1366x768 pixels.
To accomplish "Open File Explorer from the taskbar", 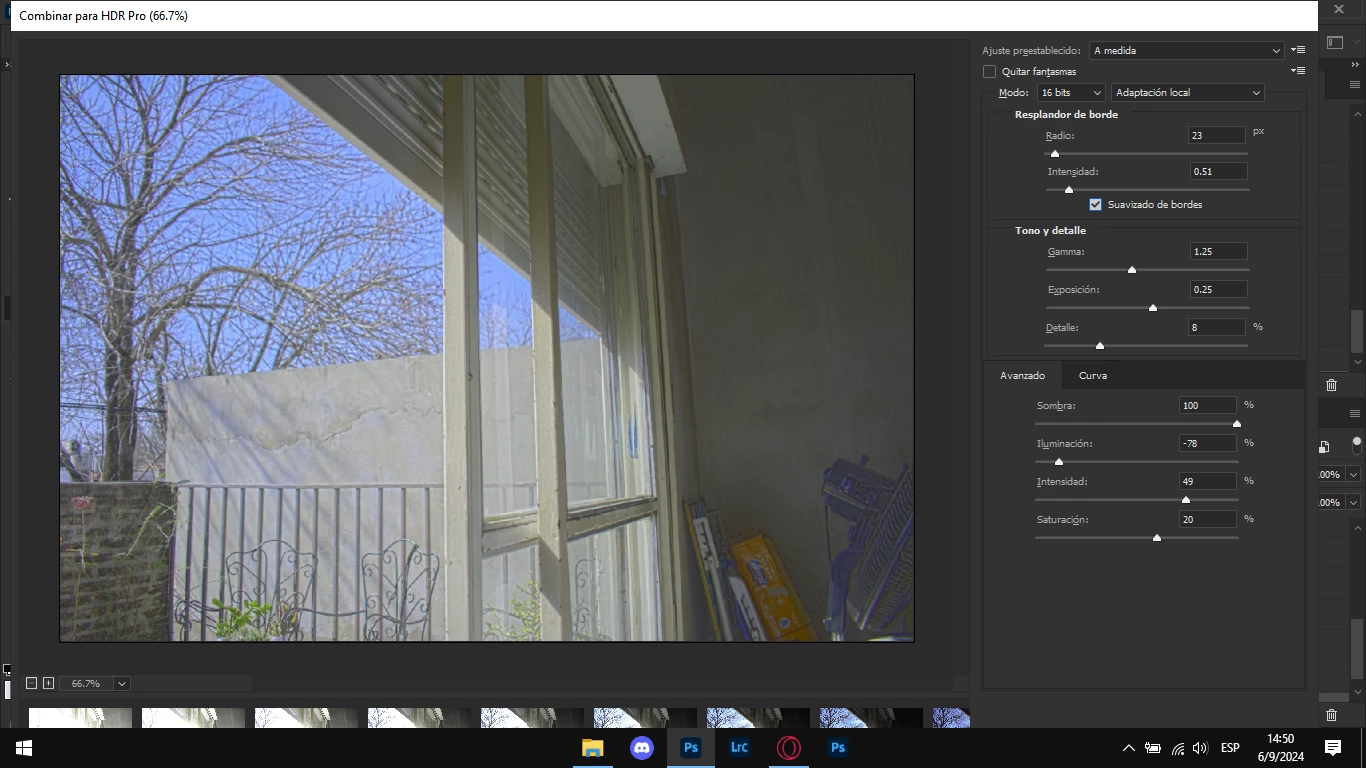I will pyautogui.click(x=593, y=748).
